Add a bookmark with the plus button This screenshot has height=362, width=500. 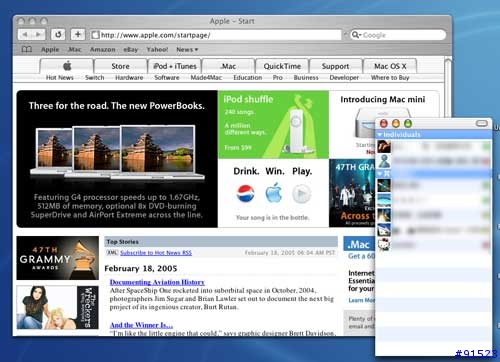78,34
